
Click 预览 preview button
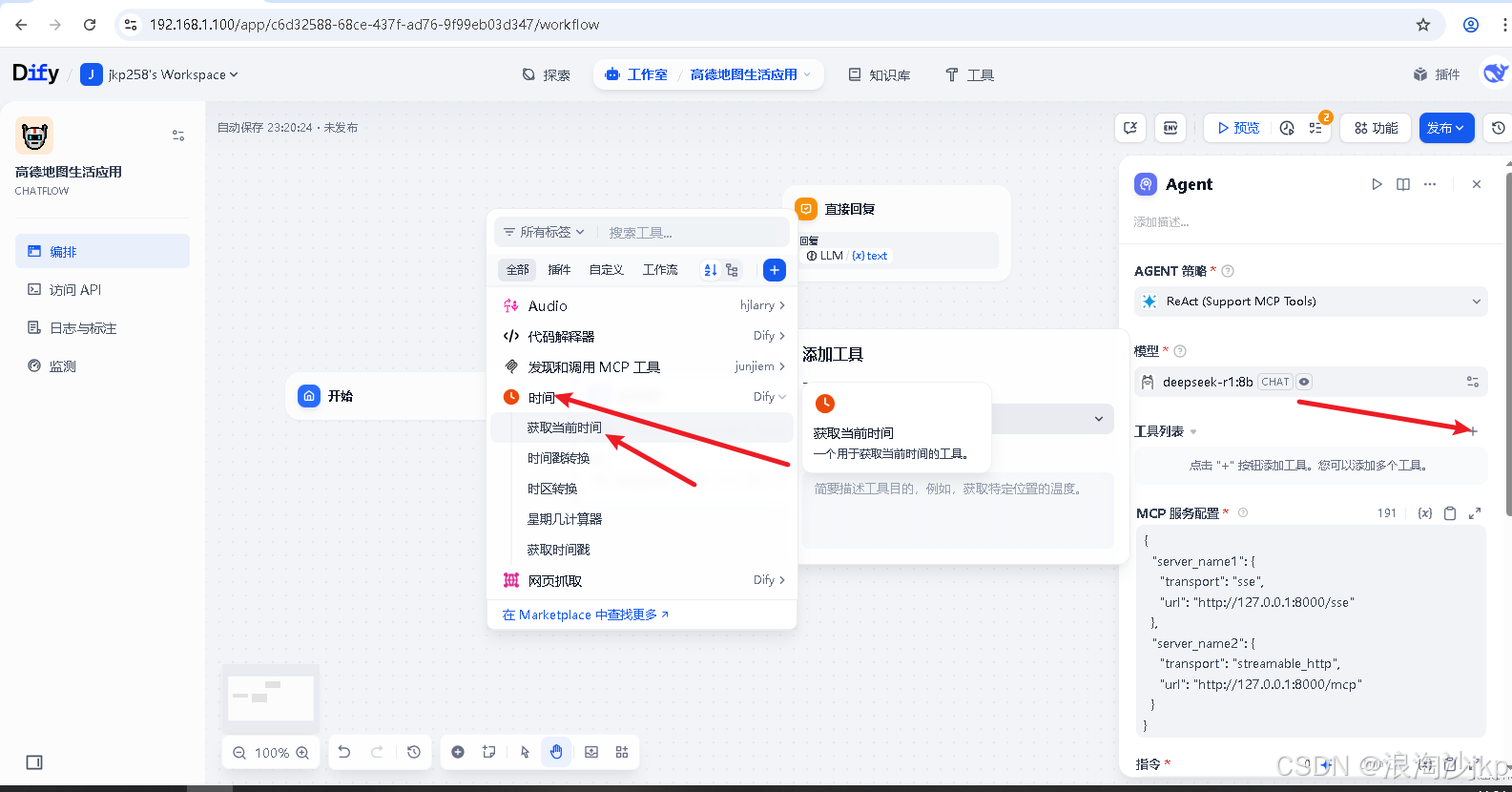coord(1238,128)
